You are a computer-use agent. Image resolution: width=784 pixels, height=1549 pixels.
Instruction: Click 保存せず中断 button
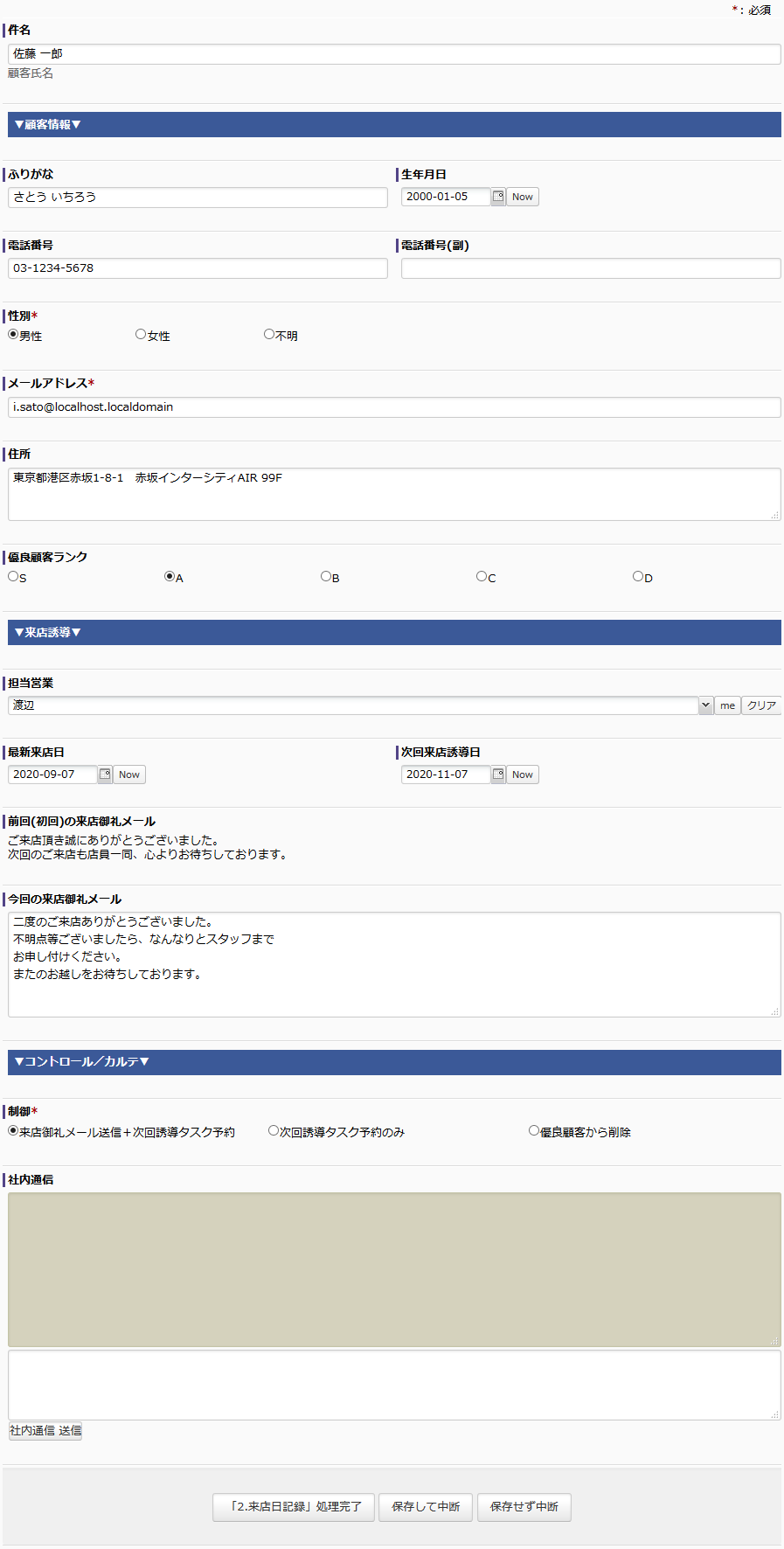(x=524, y=1507)
